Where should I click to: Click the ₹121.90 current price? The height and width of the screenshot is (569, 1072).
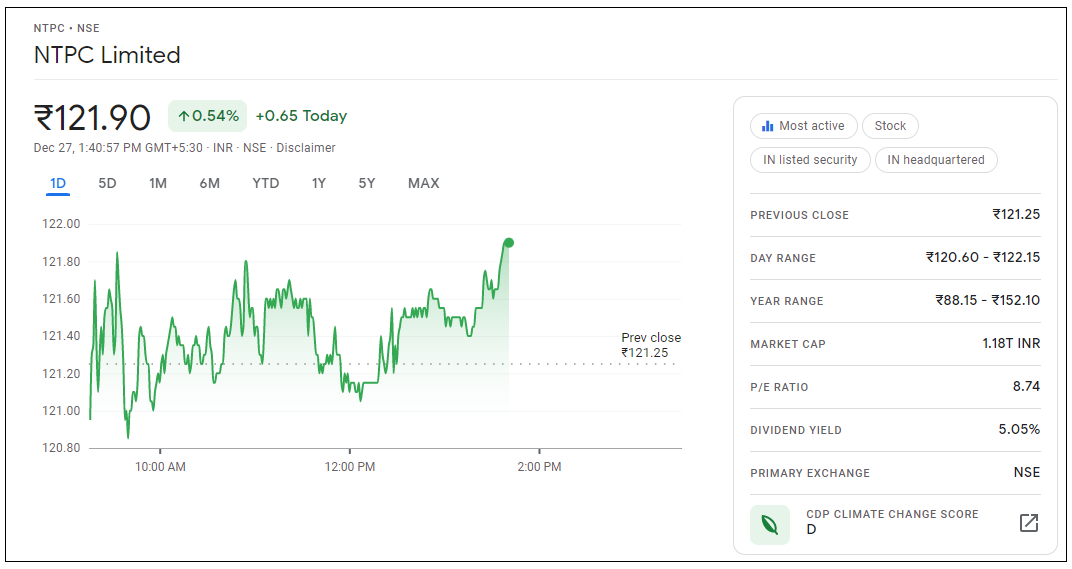(x=92, y=118)
